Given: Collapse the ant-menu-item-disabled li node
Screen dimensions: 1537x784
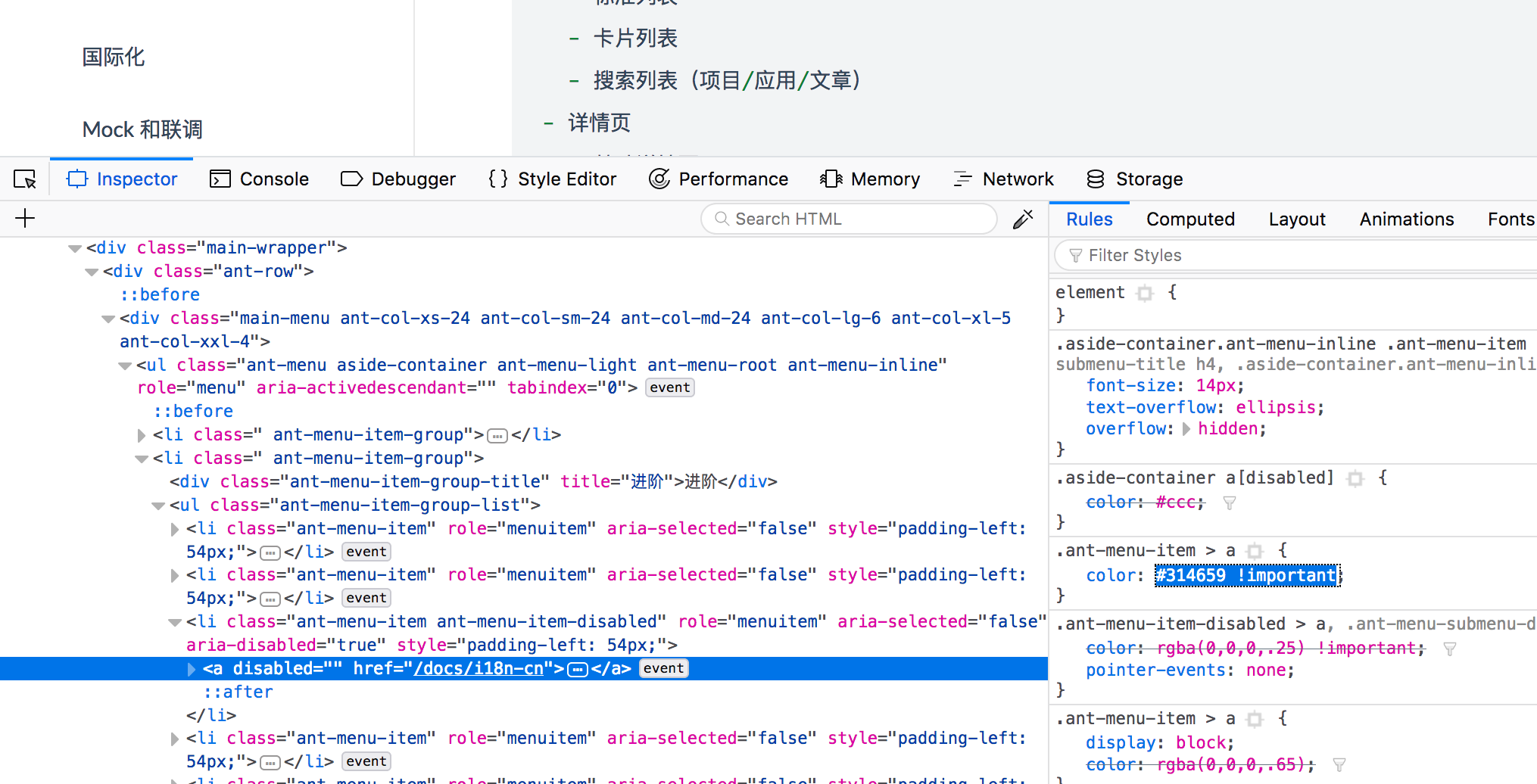Looking at the screenshot, I should pos(175,622).
